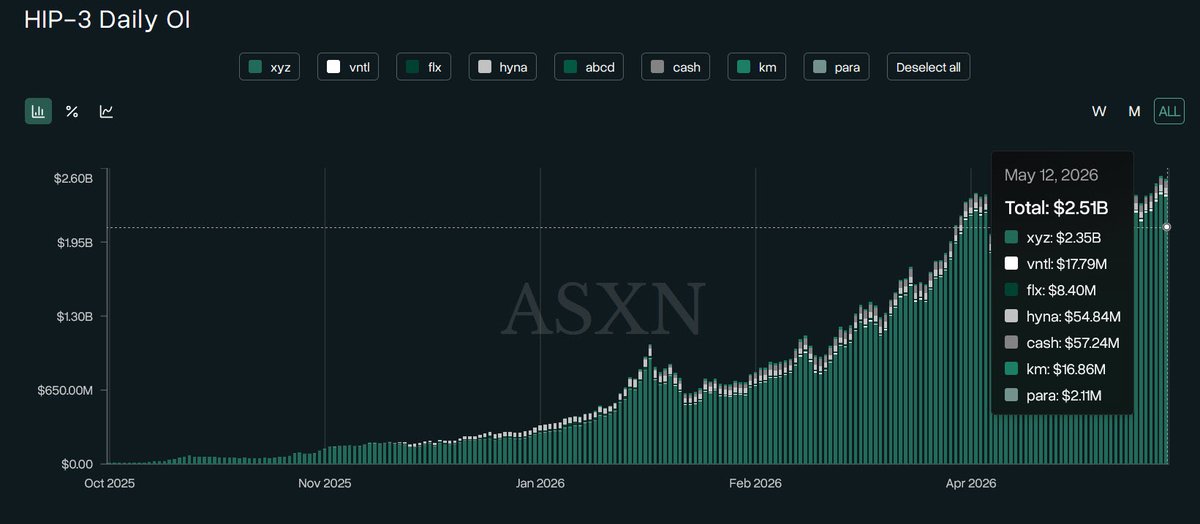
Task: Click the $0.00 y-axis label
Action: click(x=76, y=464)
